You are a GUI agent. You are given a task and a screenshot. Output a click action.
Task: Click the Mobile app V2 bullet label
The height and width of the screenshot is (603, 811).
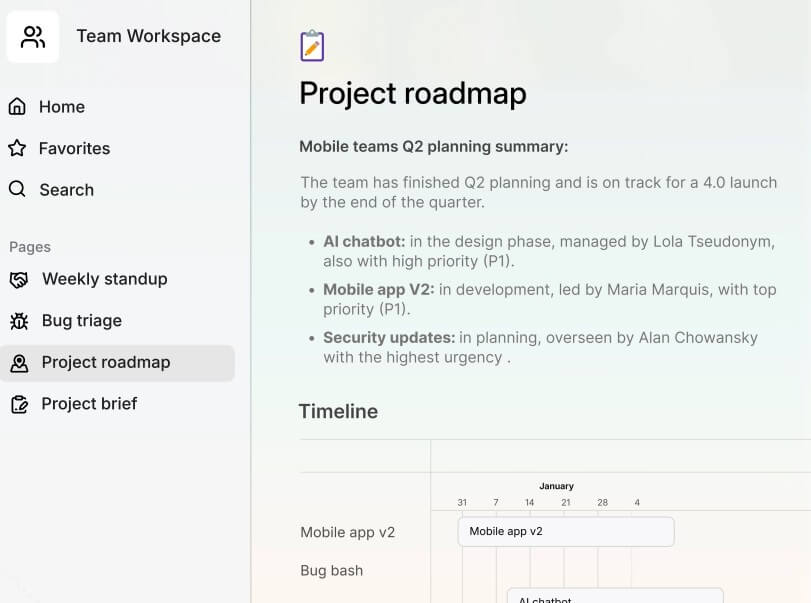point(379,290)
